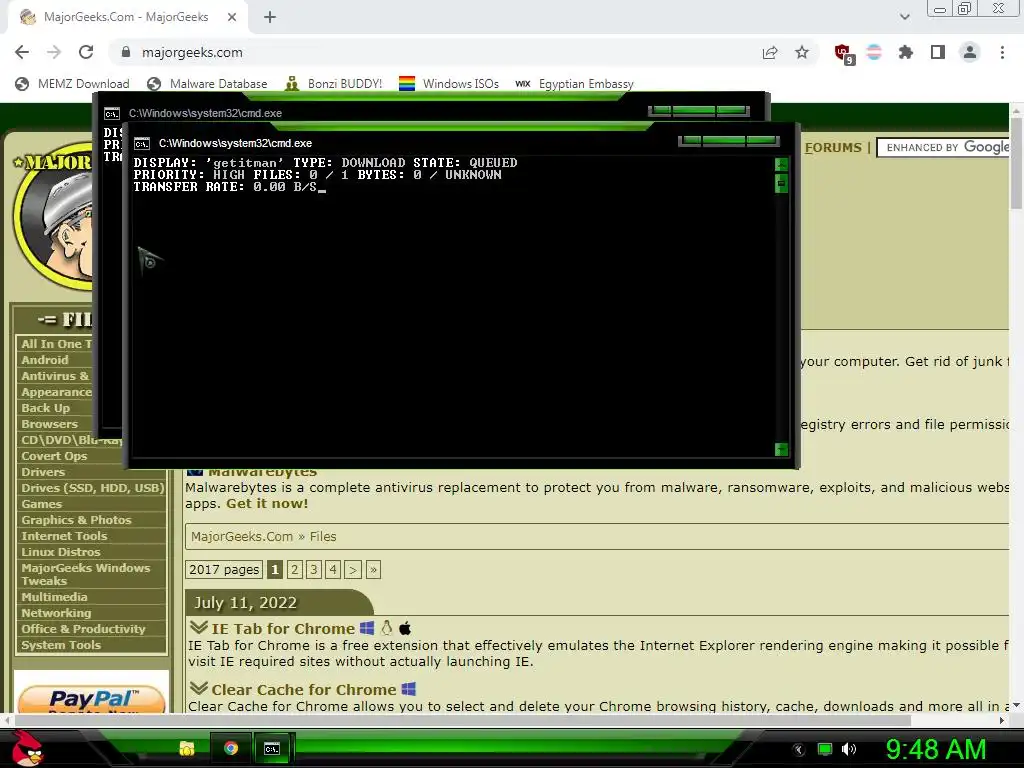Share this page icon in address bar
This screenshot has width=1024, height=768.
pos(770,52)
